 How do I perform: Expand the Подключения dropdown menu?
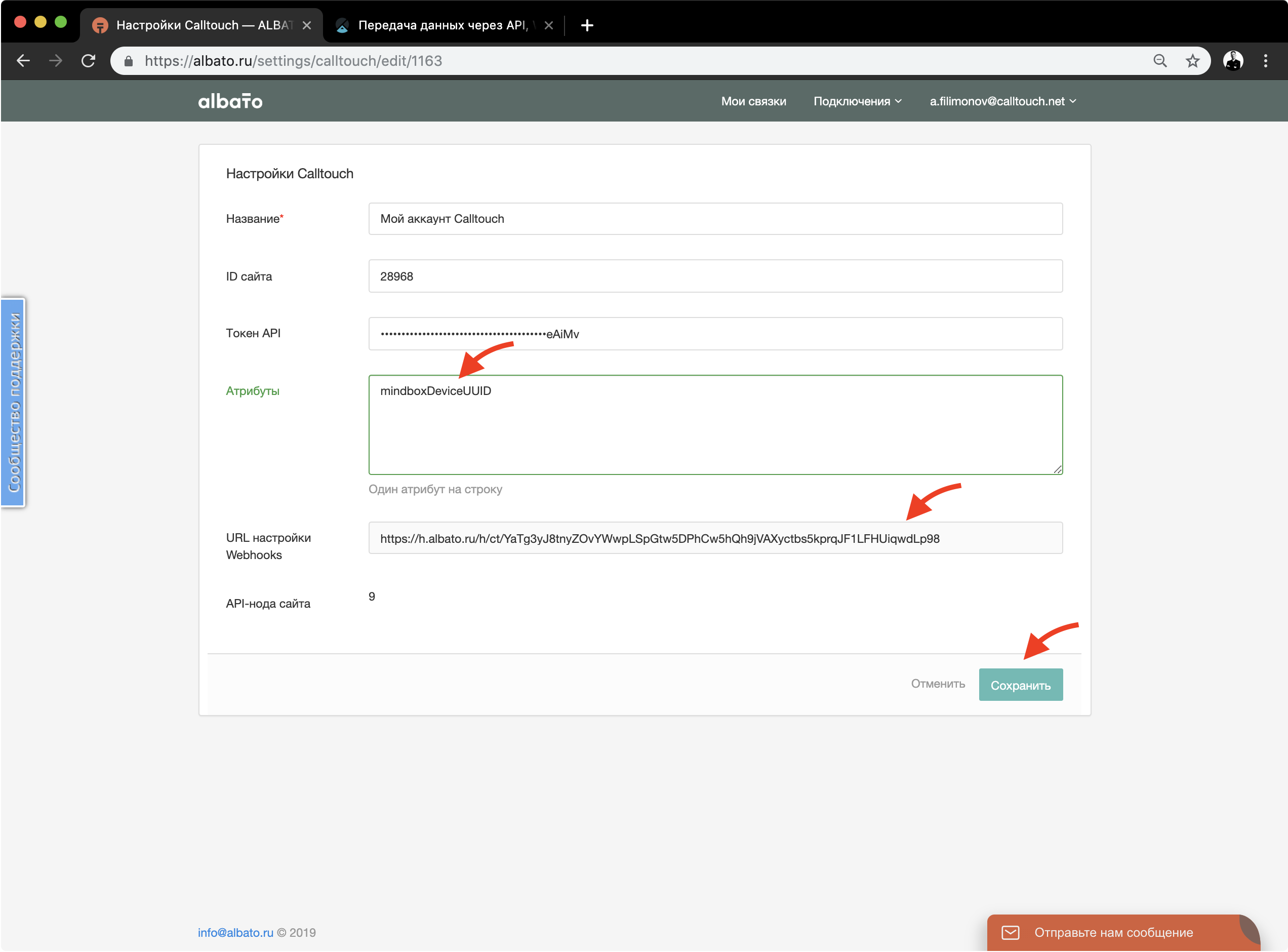pos(858,101)
